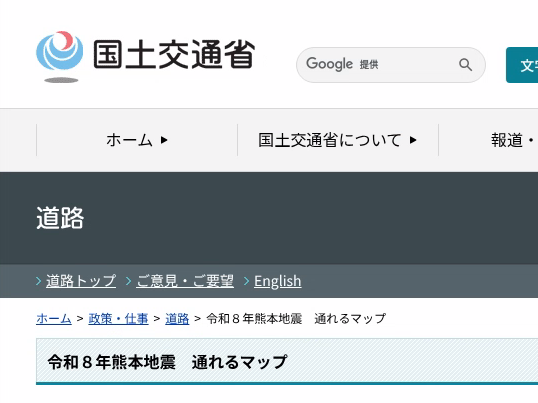This screenshot has height=403, width=538.
Task: Click the bold heading 令和８年熊本地震 通れるマップ
Action: pyautogui.click(x=167, y=362)
